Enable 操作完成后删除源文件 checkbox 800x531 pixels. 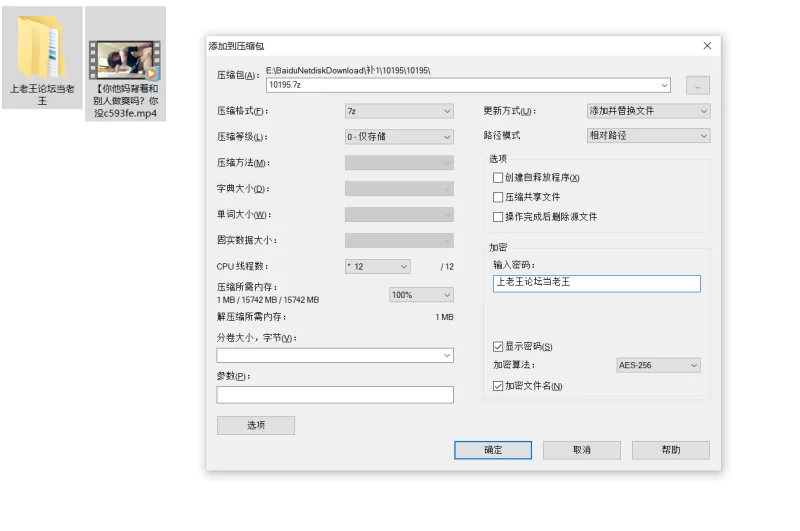click(498, 216)
